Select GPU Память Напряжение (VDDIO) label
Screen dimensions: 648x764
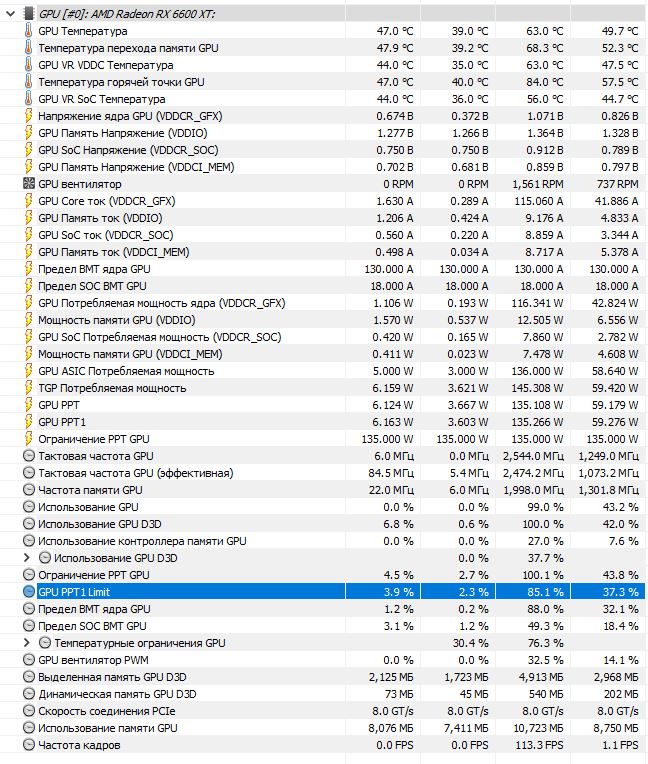[x=123, y=133]
